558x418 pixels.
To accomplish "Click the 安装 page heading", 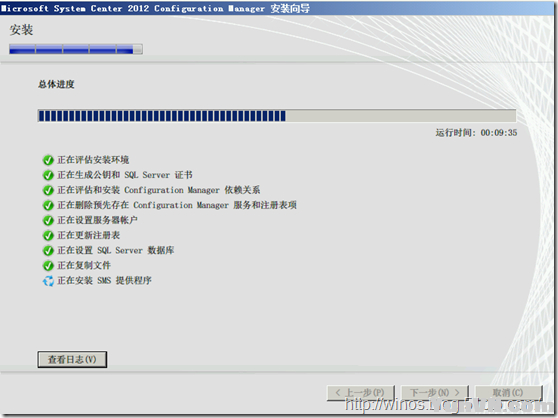I will pyautogui.click(x=21, y=30).
